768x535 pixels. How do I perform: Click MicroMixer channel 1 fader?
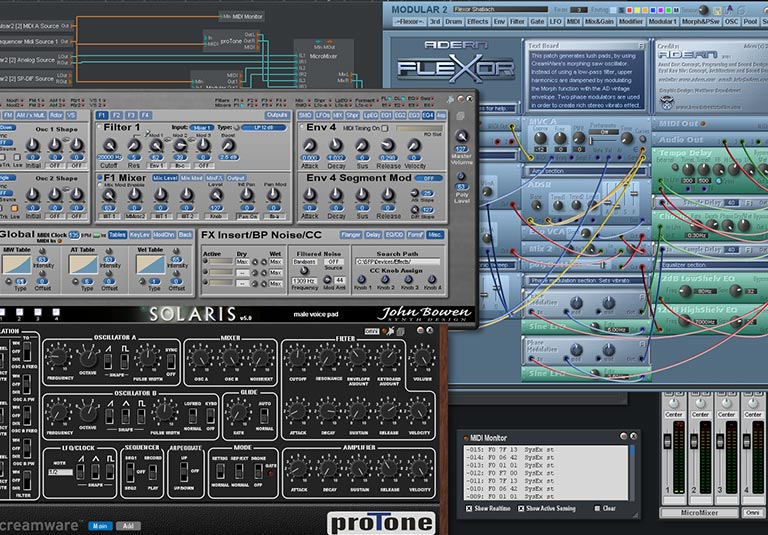coord(667,440)
